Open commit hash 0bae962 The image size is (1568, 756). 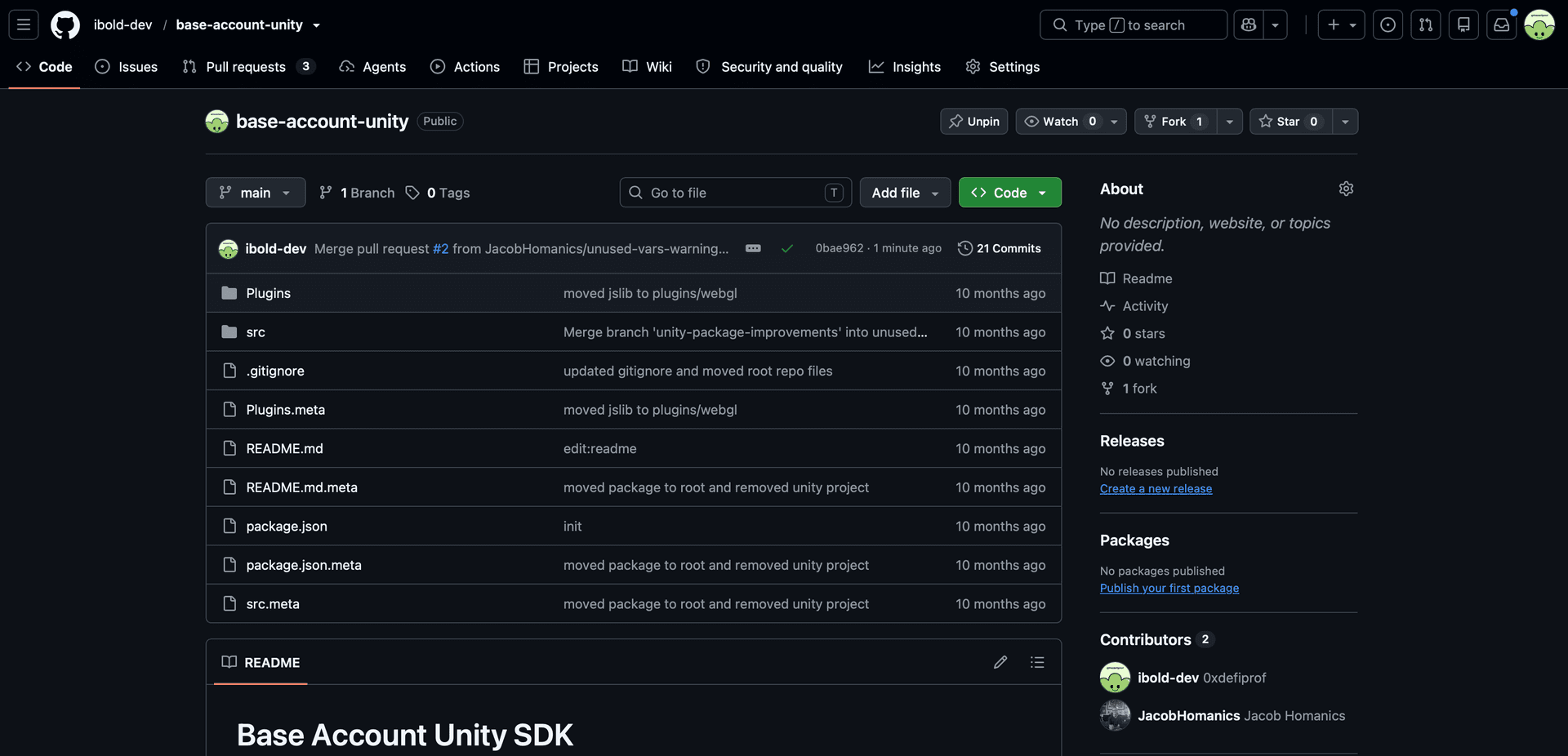(x=839, y=248)
